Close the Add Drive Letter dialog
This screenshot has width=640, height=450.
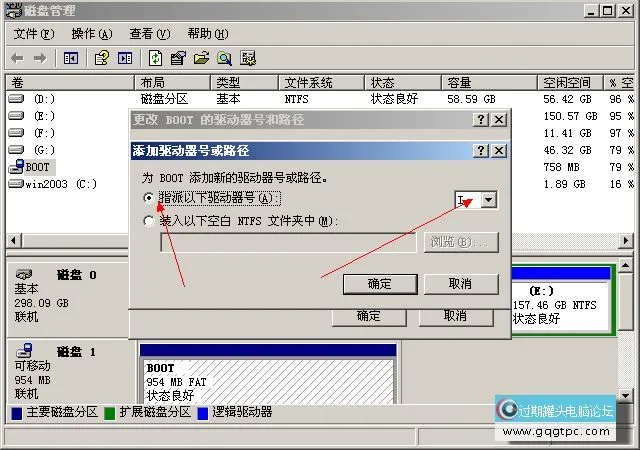point(499,151)
